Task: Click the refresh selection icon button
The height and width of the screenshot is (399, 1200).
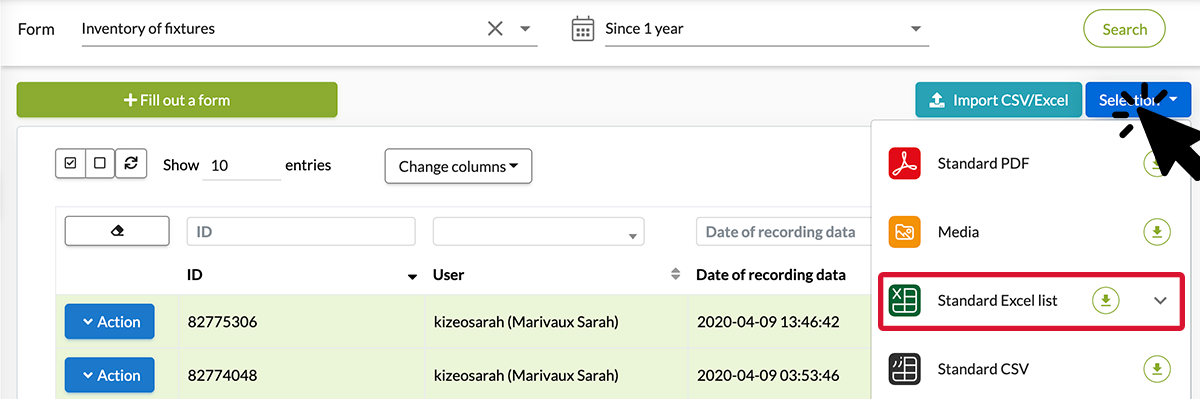Action: point(131,163)
